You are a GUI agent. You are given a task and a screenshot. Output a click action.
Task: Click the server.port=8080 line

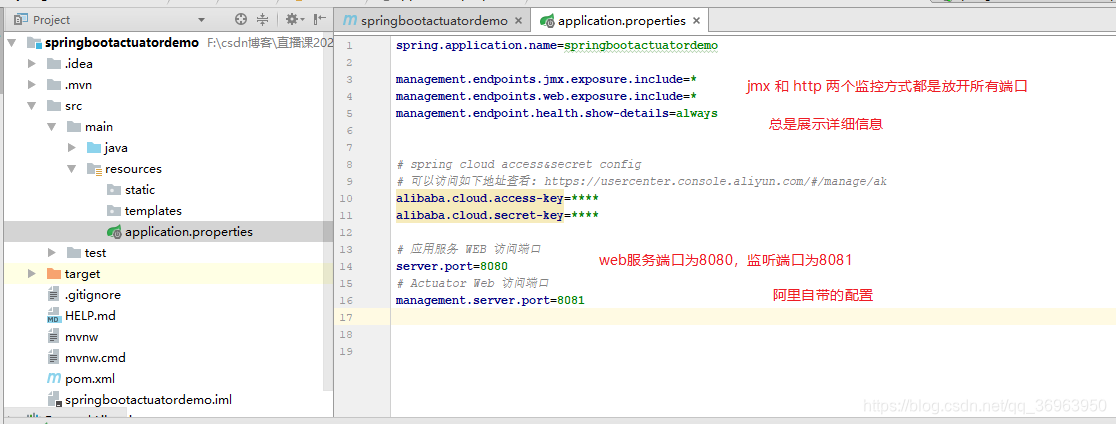452,266
